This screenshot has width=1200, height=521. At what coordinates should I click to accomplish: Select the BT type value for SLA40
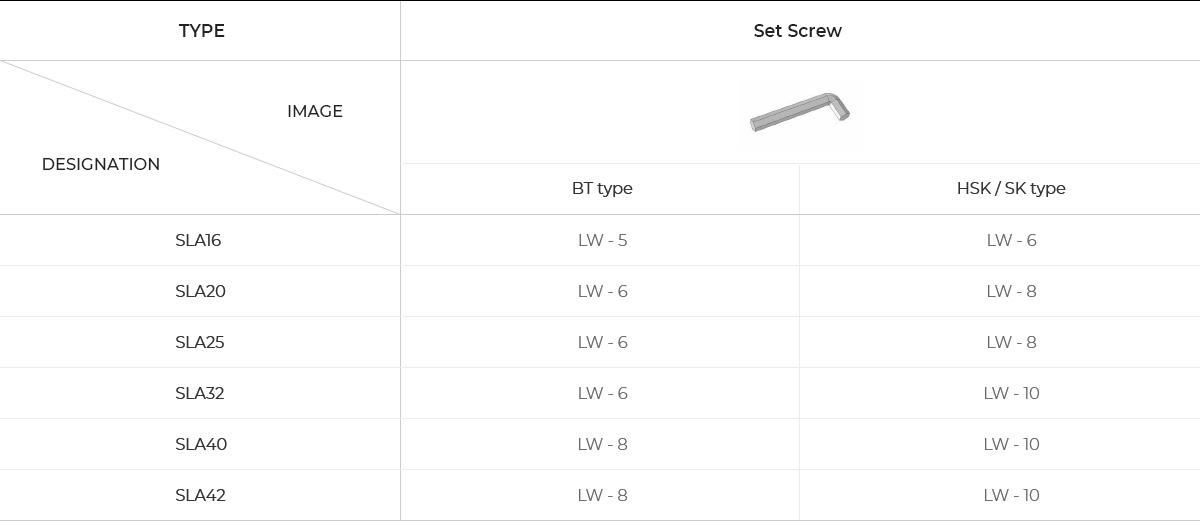coord(602,444)
